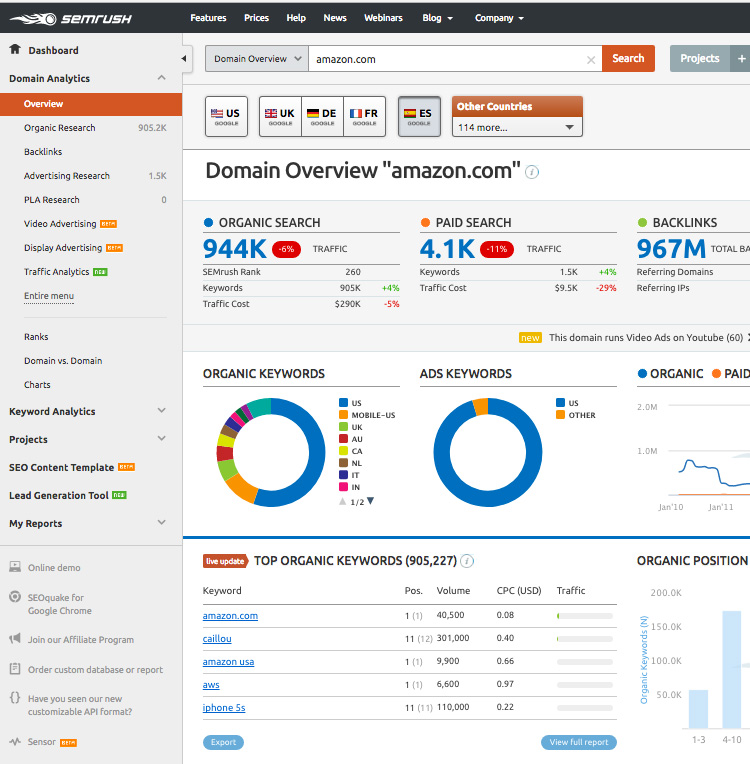This screenshot has width=750, height=764.
Task: Open the aws keyword link
Action: click(211, 685)
